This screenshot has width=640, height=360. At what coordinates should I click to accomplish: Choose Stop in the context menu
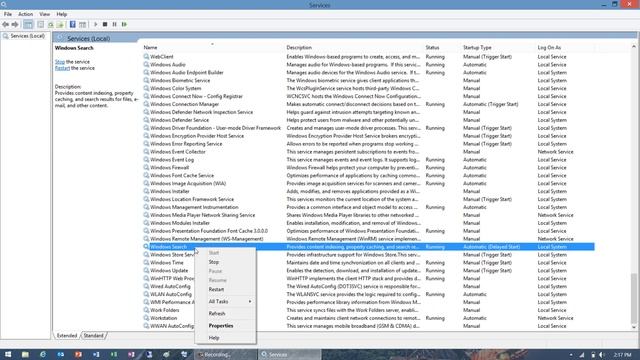[x=225, y=262]
